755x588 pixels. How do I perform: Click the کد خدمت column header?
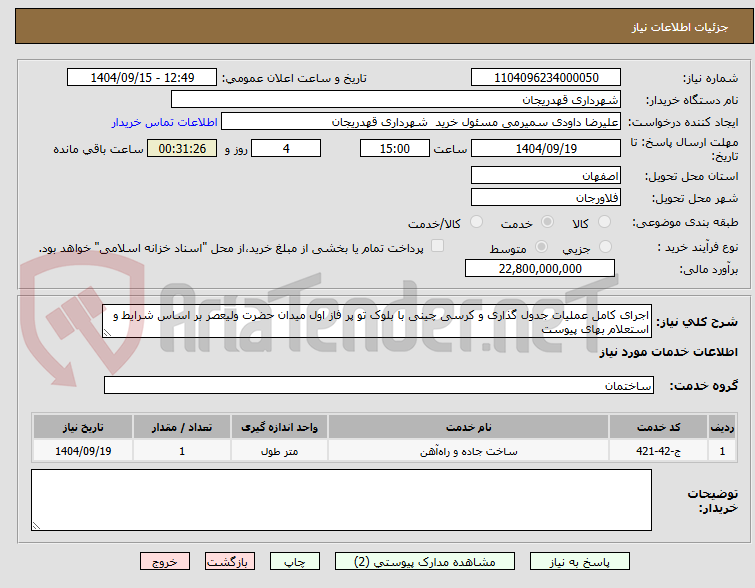click(658, 427)
